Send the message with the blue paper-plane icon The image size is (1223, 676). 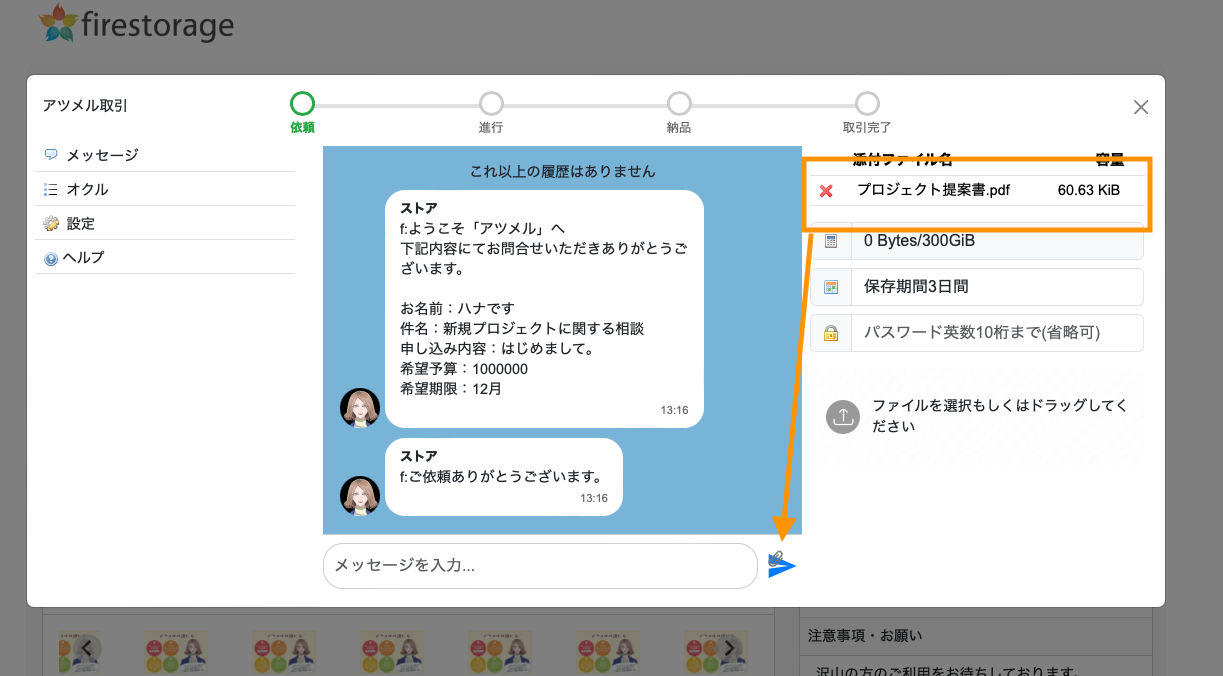click(782, 565)
